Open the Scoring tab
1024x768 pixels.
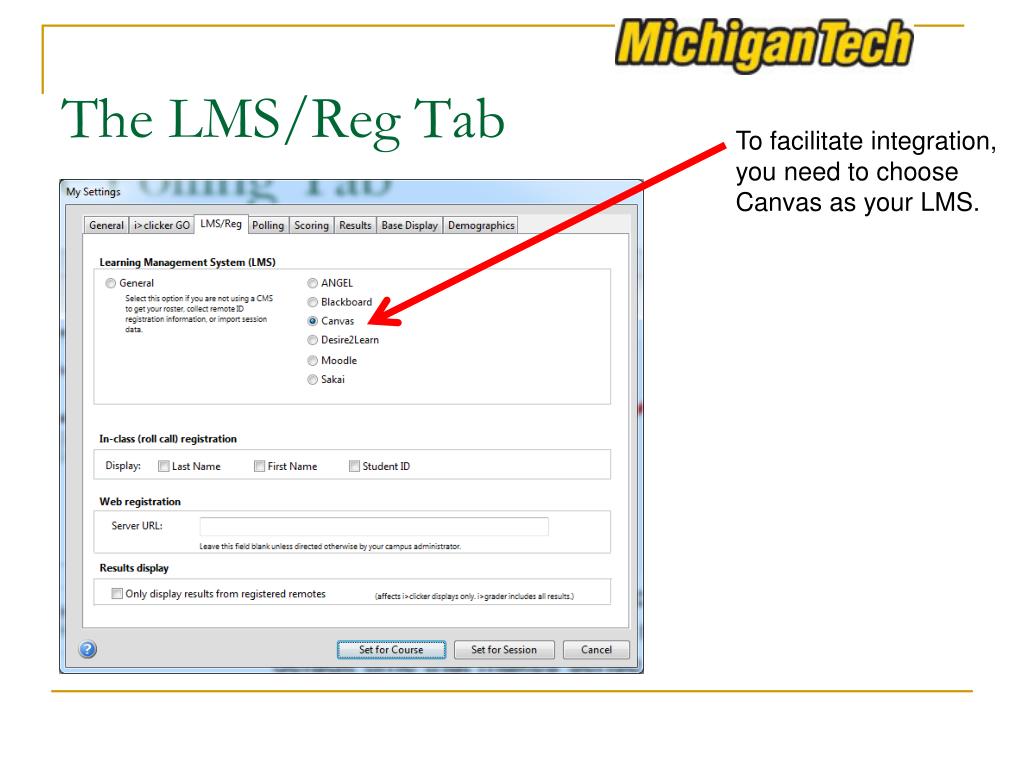point(311,225)
